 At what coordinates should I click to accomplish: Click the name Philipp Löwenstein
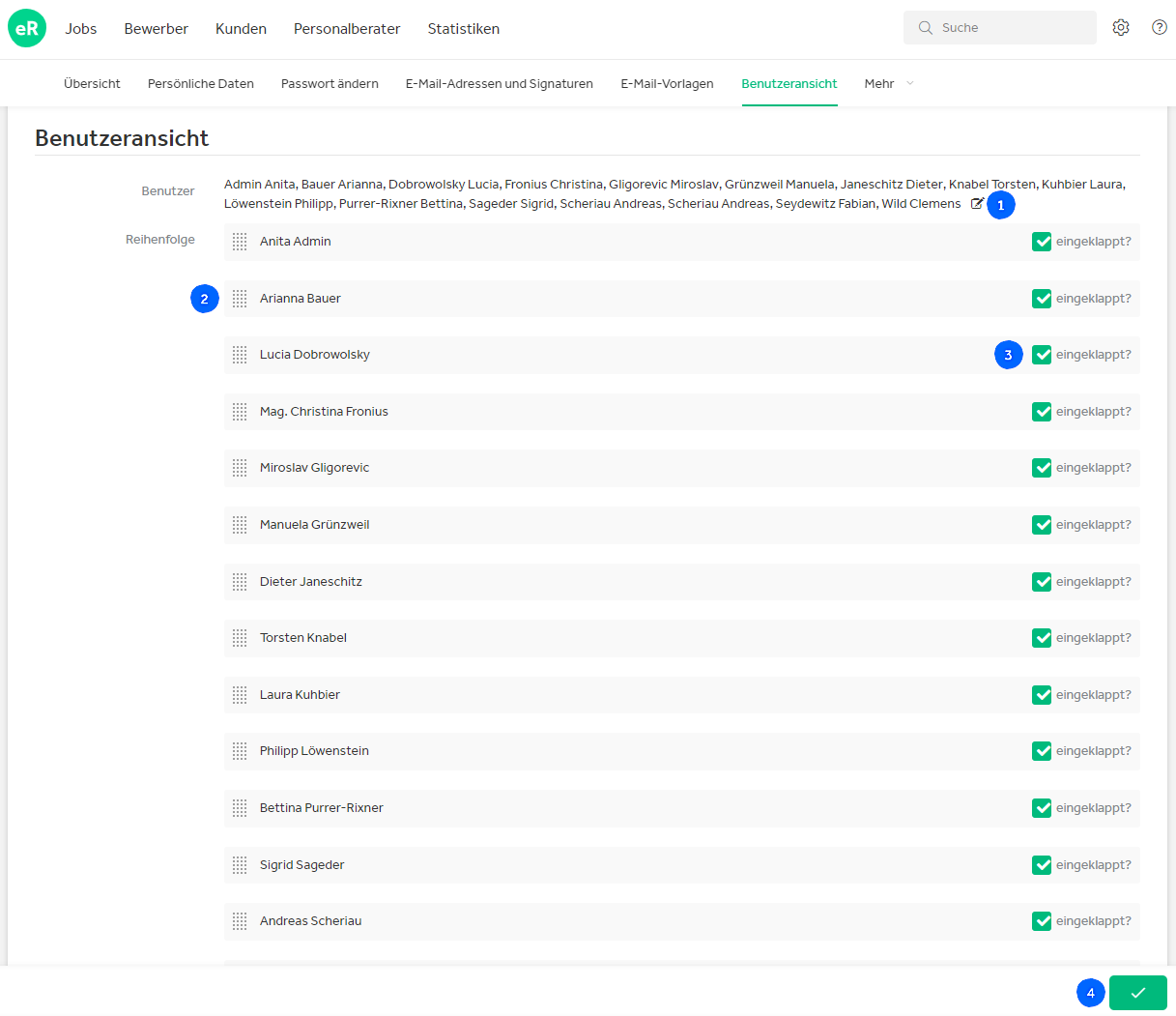(x=314, y=751)
